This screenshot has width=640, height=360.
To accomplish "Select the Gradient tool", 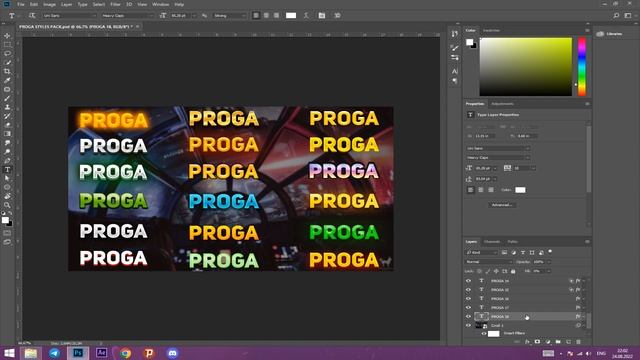I will 7,134.
